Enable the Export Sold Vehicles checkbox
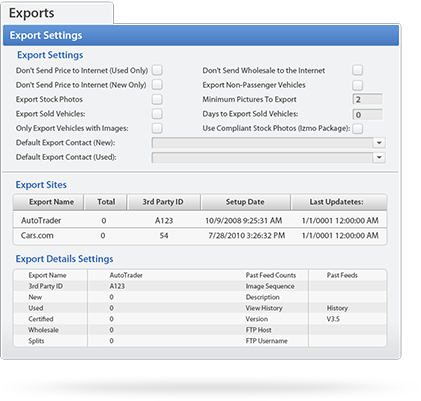 (x=157, y=114)
